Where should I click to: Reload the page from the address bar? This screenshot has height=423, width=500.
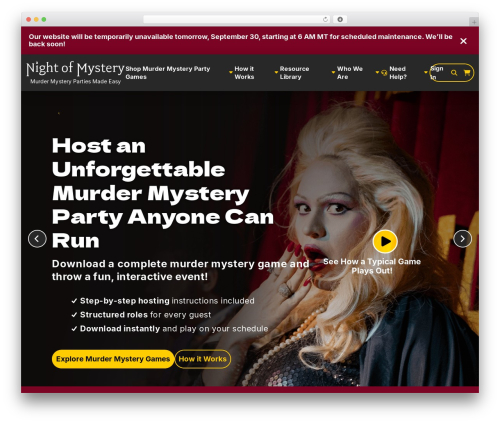coord(325,19)
